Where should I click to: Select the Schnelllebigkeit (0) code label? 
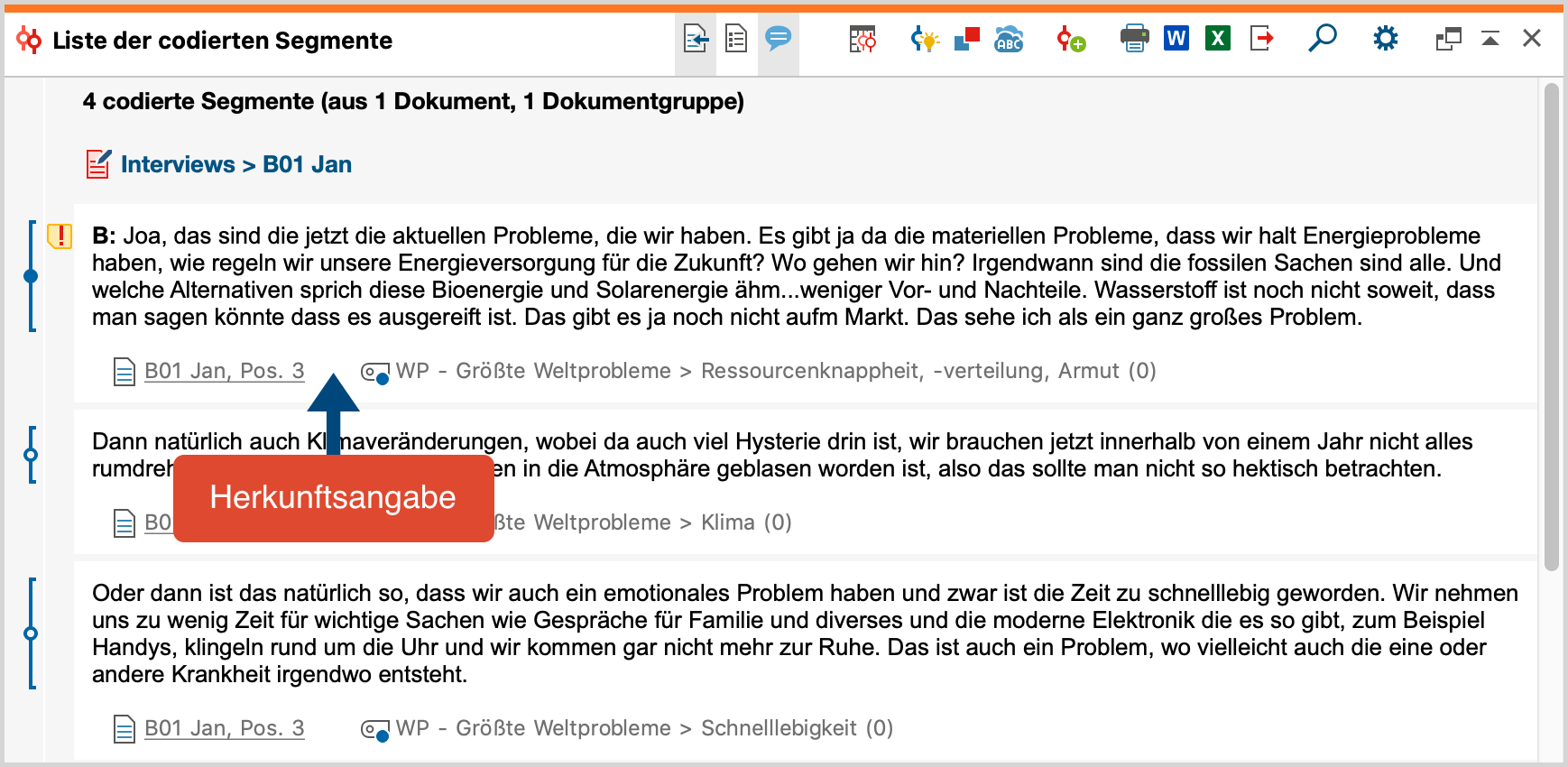797,728
